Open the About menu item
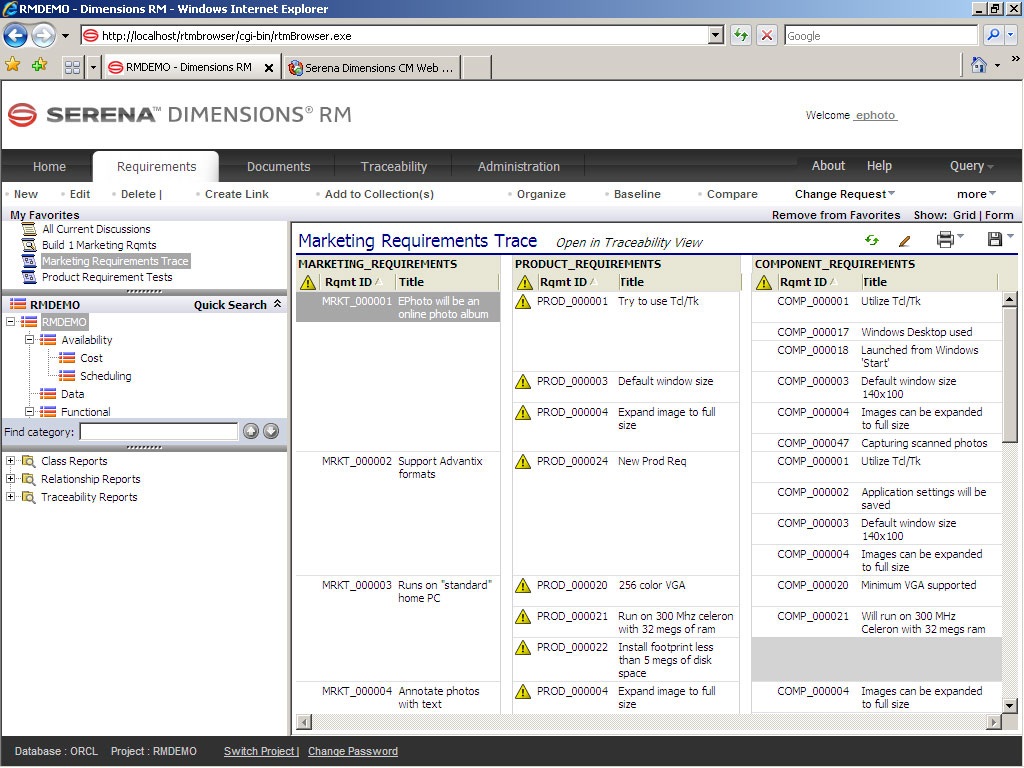The height and width of the screenshot is (768, 1024). 828,166
